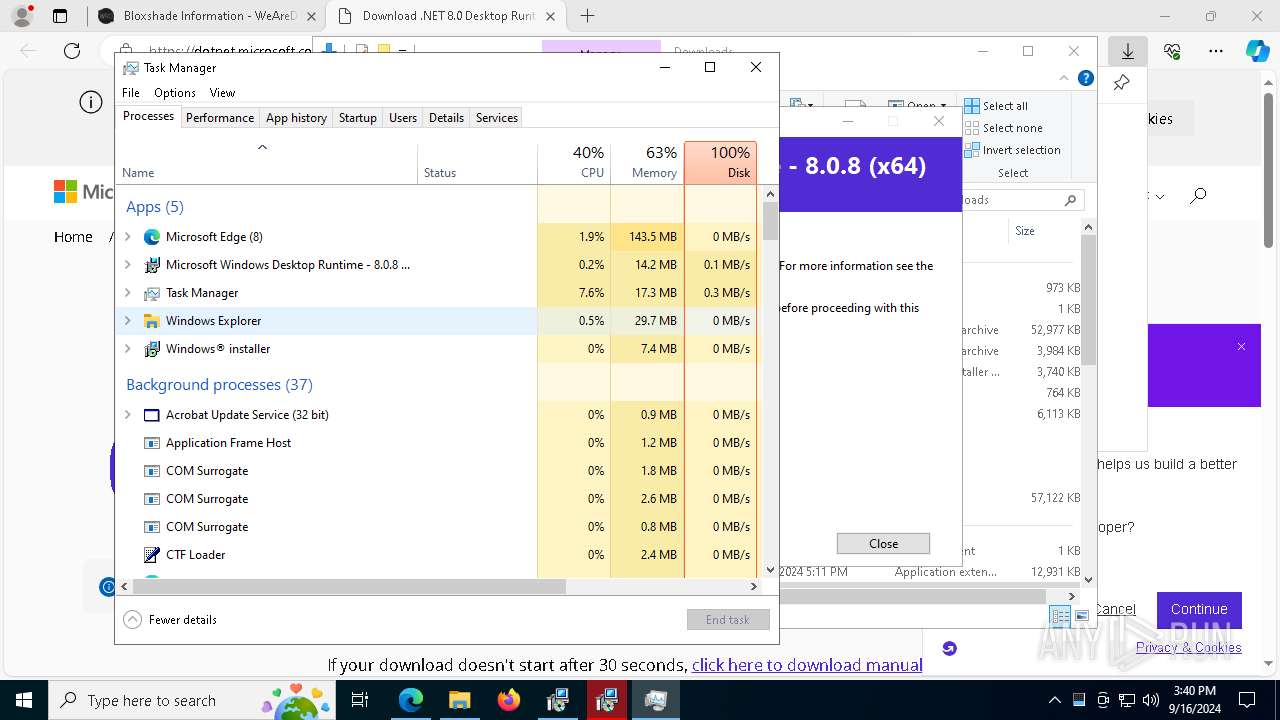
Task: Expand the Windows installer process row
Action: click(x=127, y=349)
